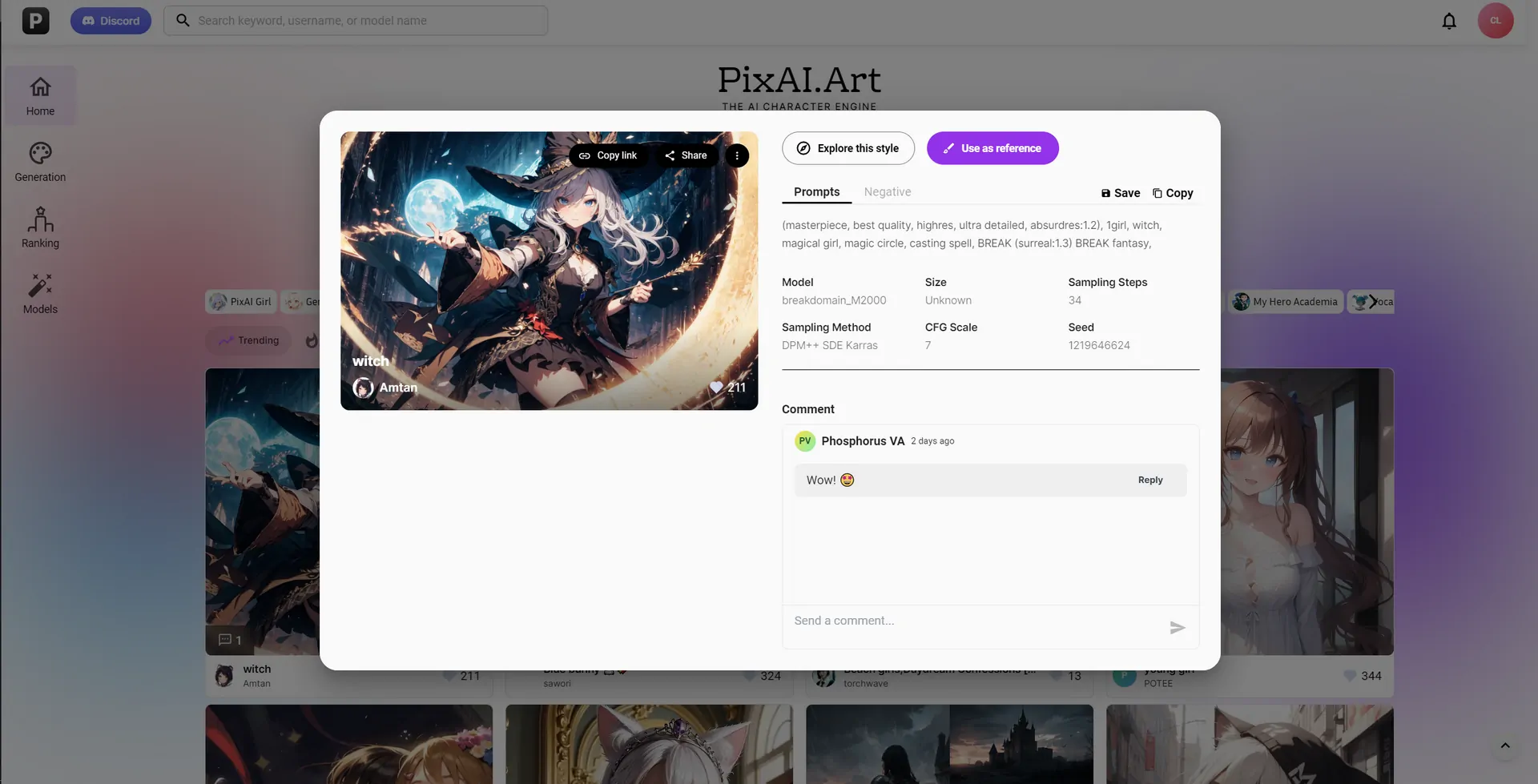Screen dimensions: 1538x784
Task: Open the CL user avatar menu
Action: click(x=1496, y=21)
